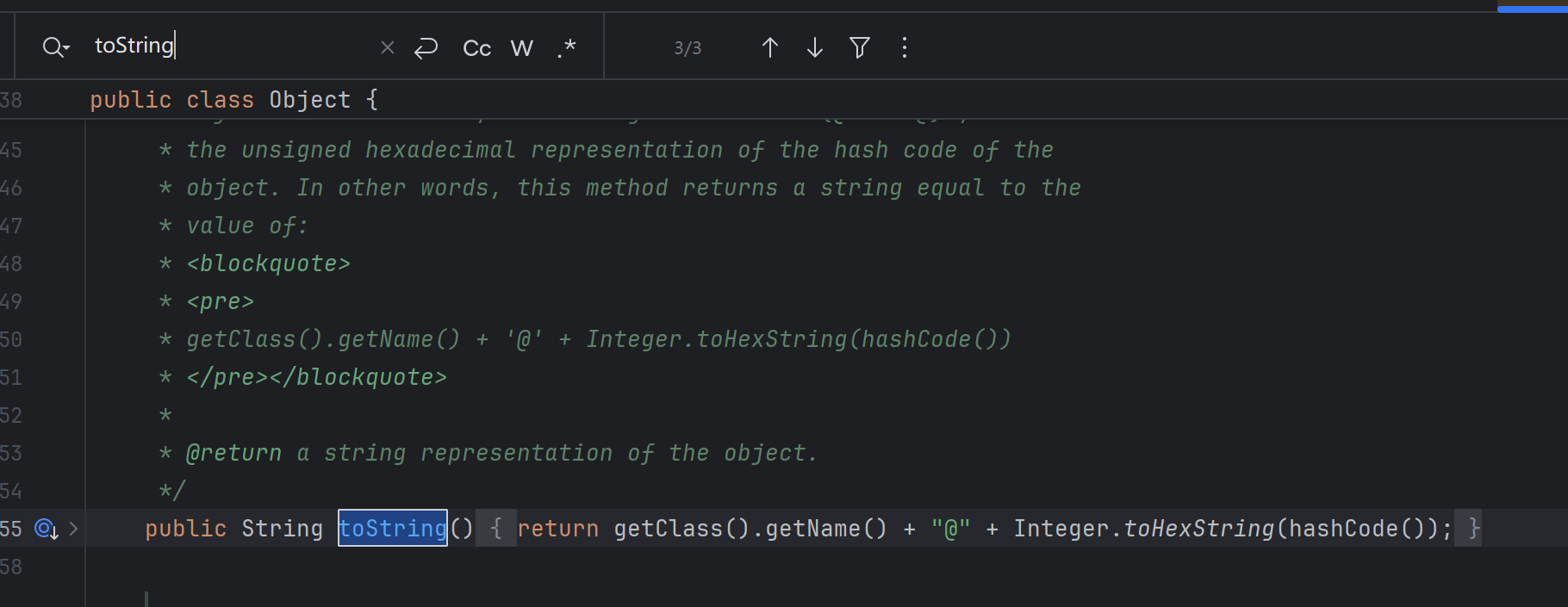Click the overridden-method gutter icon on line 55
Viewport: 1568px width, 607px height.
[x=46, y=529]
